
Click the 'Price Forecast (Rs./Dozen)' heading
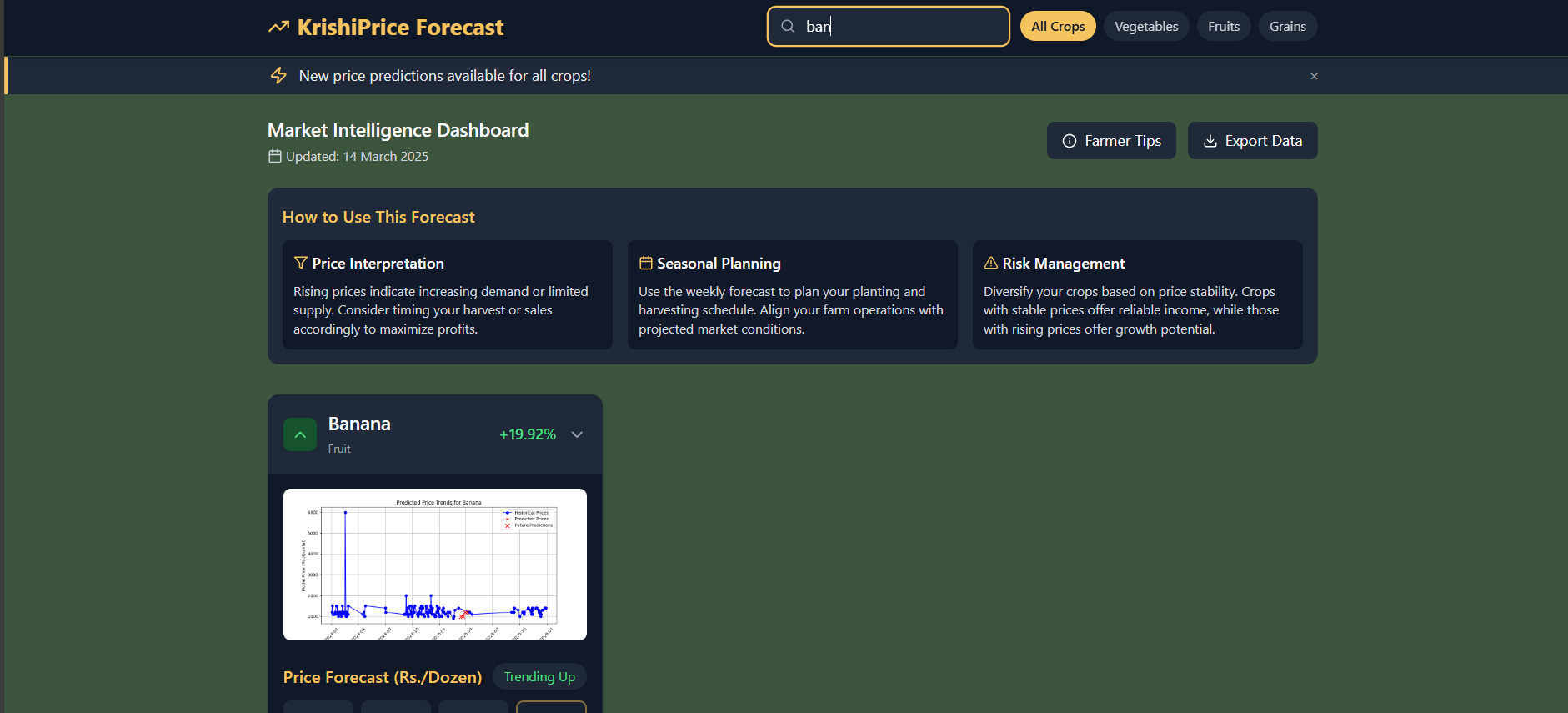383,677
